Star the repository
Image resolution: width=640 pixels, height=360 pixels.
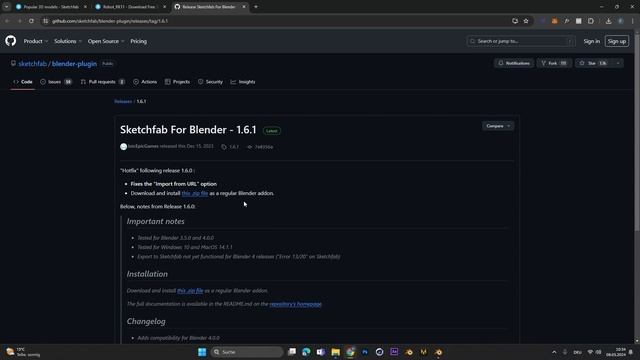click(x=593, y=63)
